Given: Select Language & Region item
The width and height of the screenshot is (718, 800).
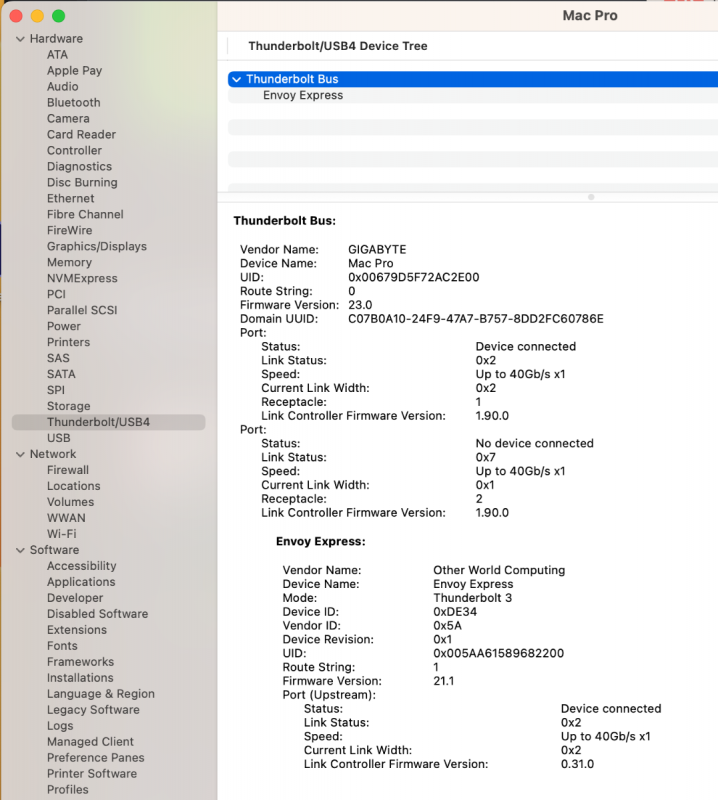Looking at the screenshot, I should click(101, 694).
